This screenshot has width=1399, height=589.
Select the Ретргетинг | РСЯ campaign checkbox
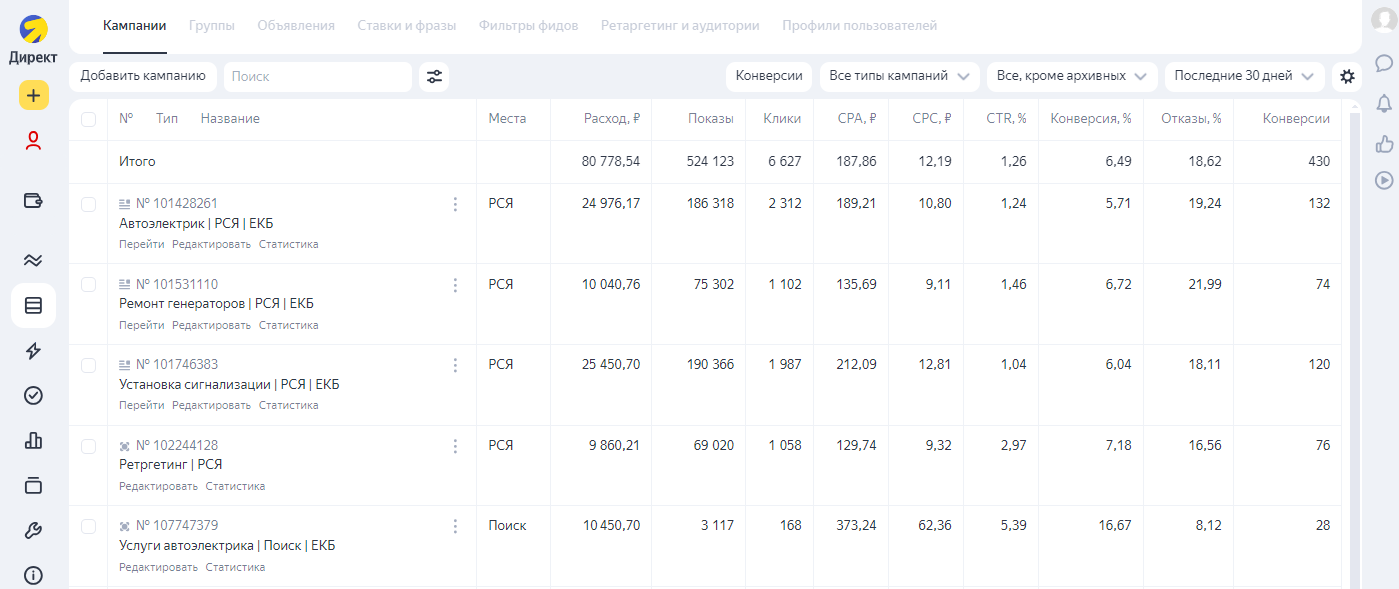coord(88,446)
